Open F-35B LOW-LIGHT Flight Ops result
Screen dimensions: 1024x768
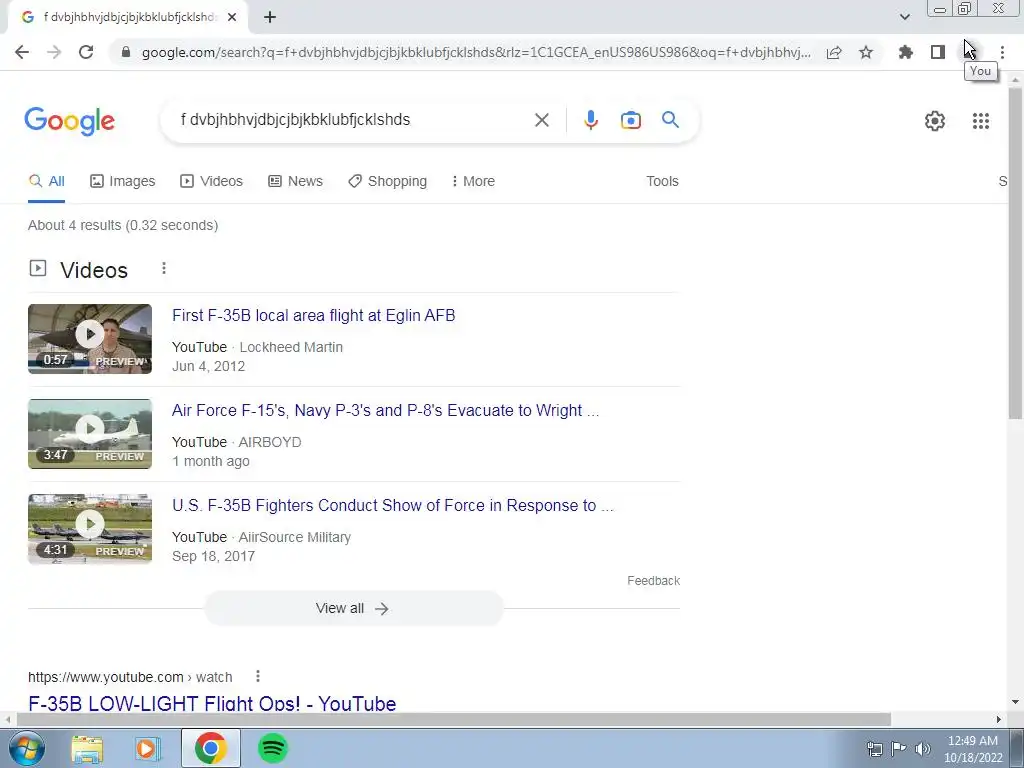pyautogui.click(x=212, y=703)
